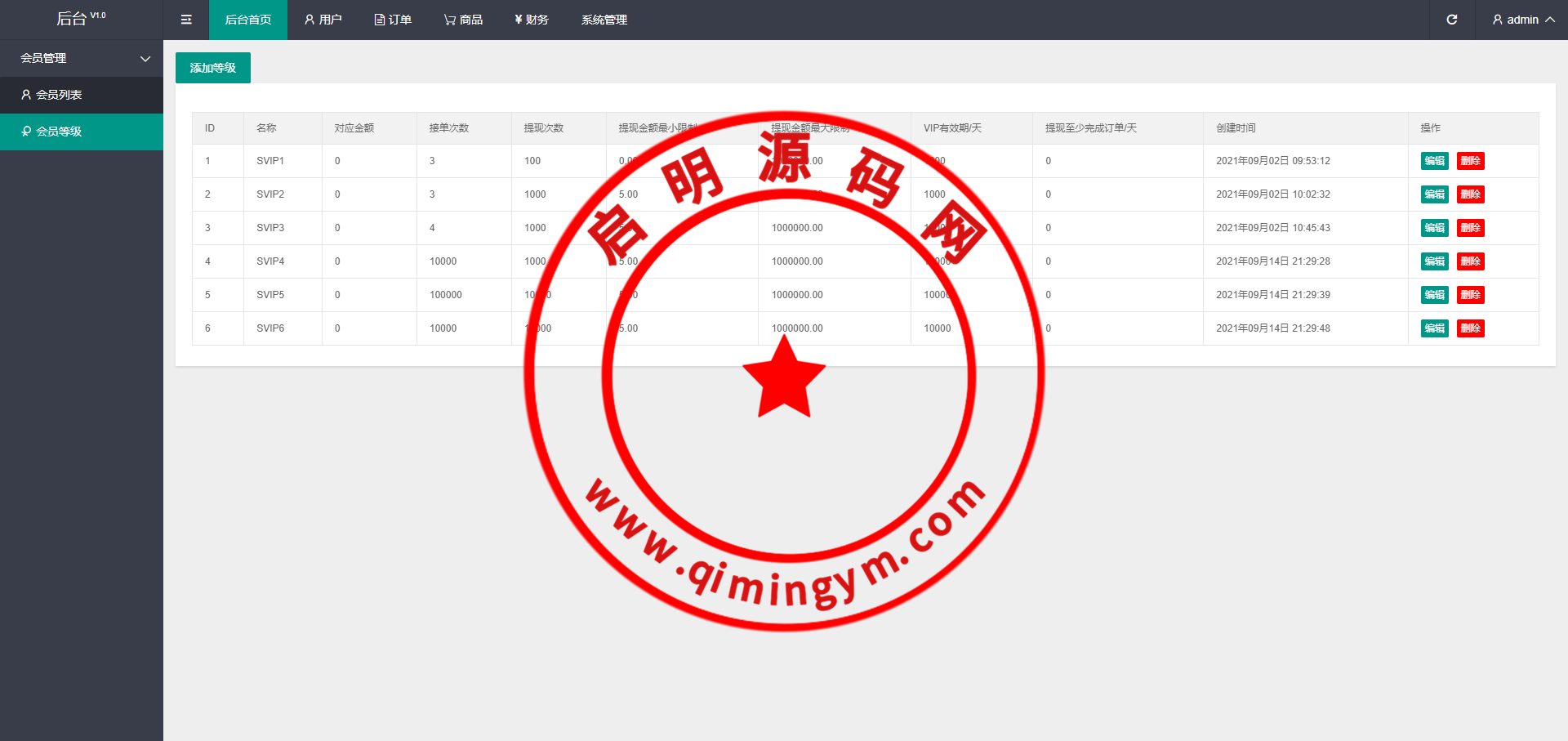Click the 创建时间 column header
Image resolution: width=1568 pixels, height=741 pixels.
(x=1236, y=128)
